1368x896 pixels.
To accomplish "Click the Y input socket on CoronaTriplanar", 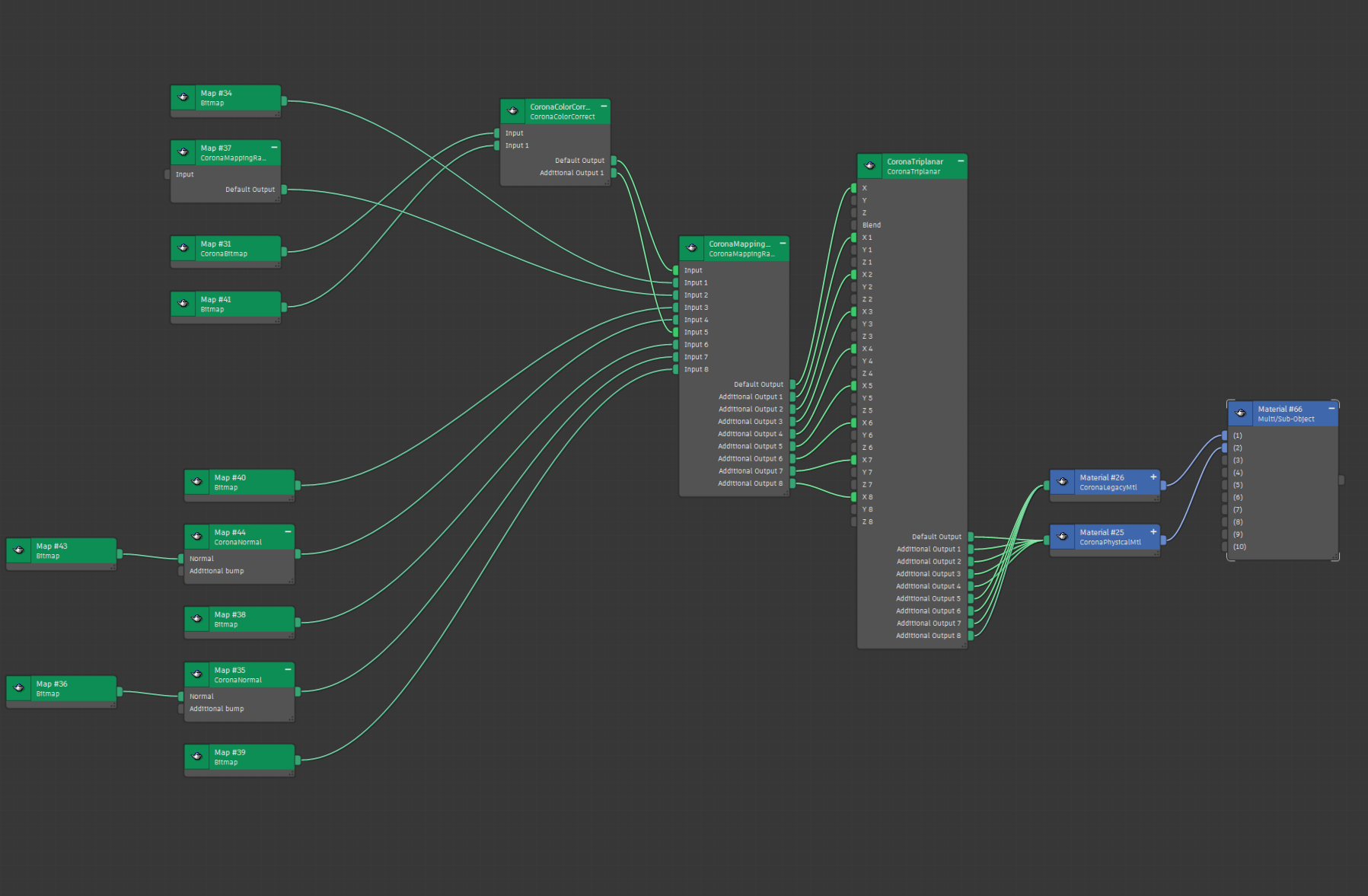I will pyautogui.click(x=854, y=200).
